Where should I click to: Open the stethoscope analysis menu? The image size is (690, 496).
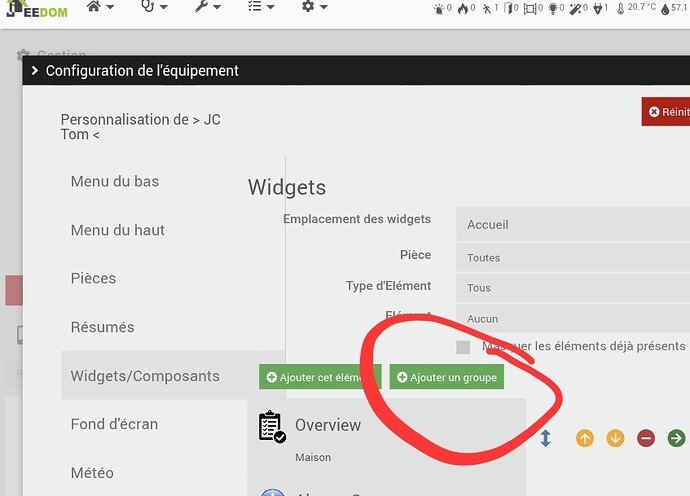click(x=154, y=6)
